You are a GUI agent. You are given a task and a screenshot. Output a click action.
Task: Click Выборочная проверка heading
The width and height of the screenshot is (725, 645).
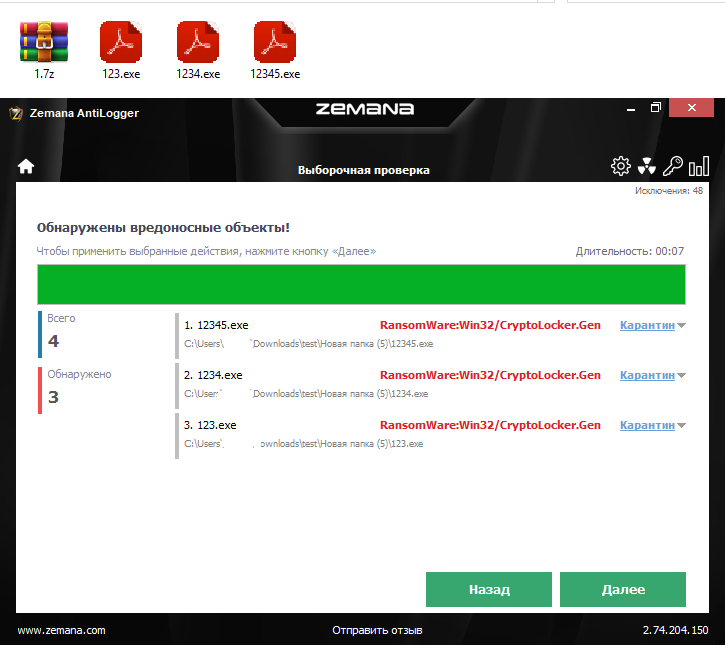363,170
